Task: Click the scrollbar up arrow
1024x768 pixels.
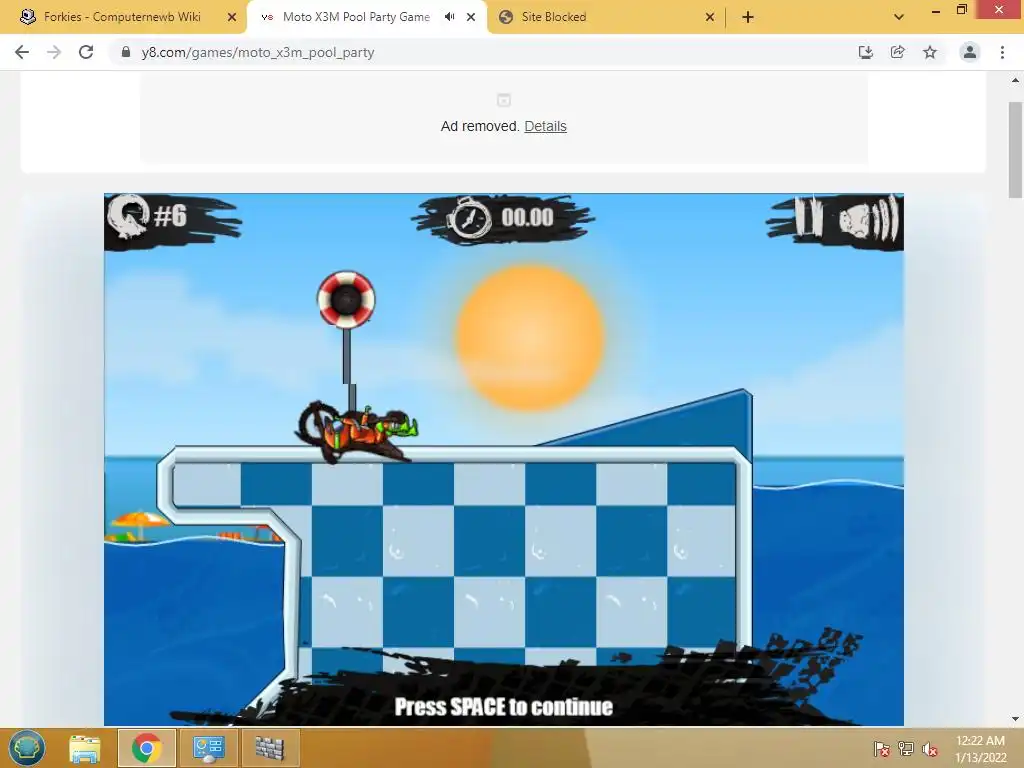Action: [x=1015, y=80]
